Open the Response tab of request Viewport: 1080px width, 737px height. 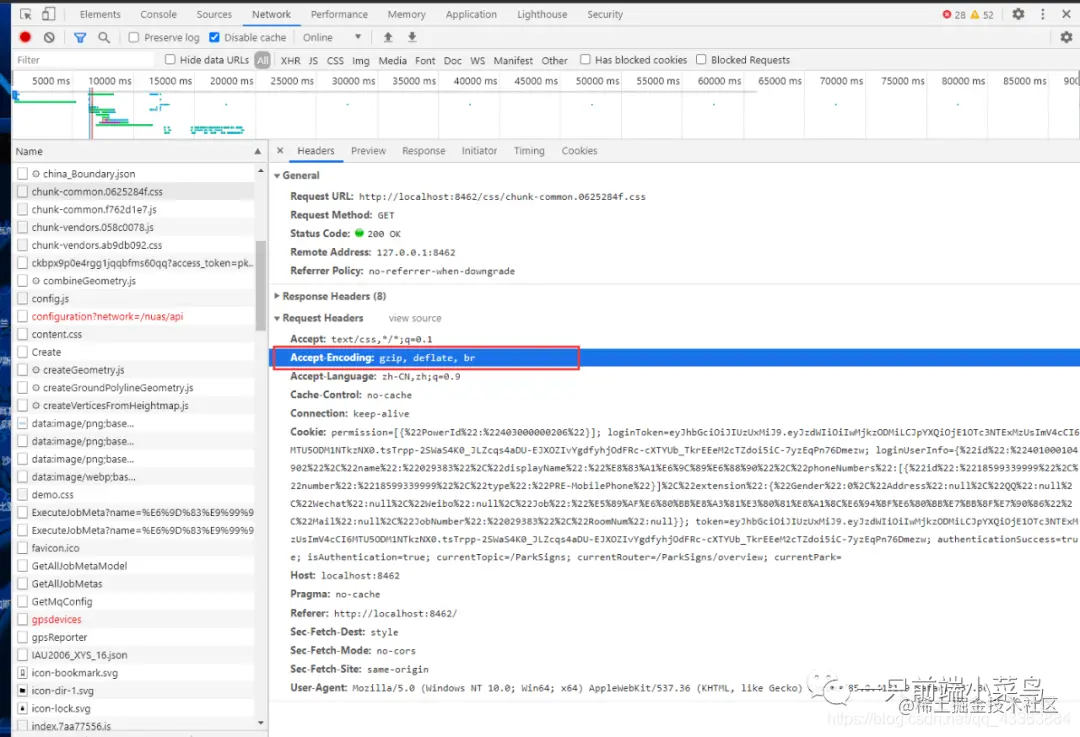coord(424,150)
